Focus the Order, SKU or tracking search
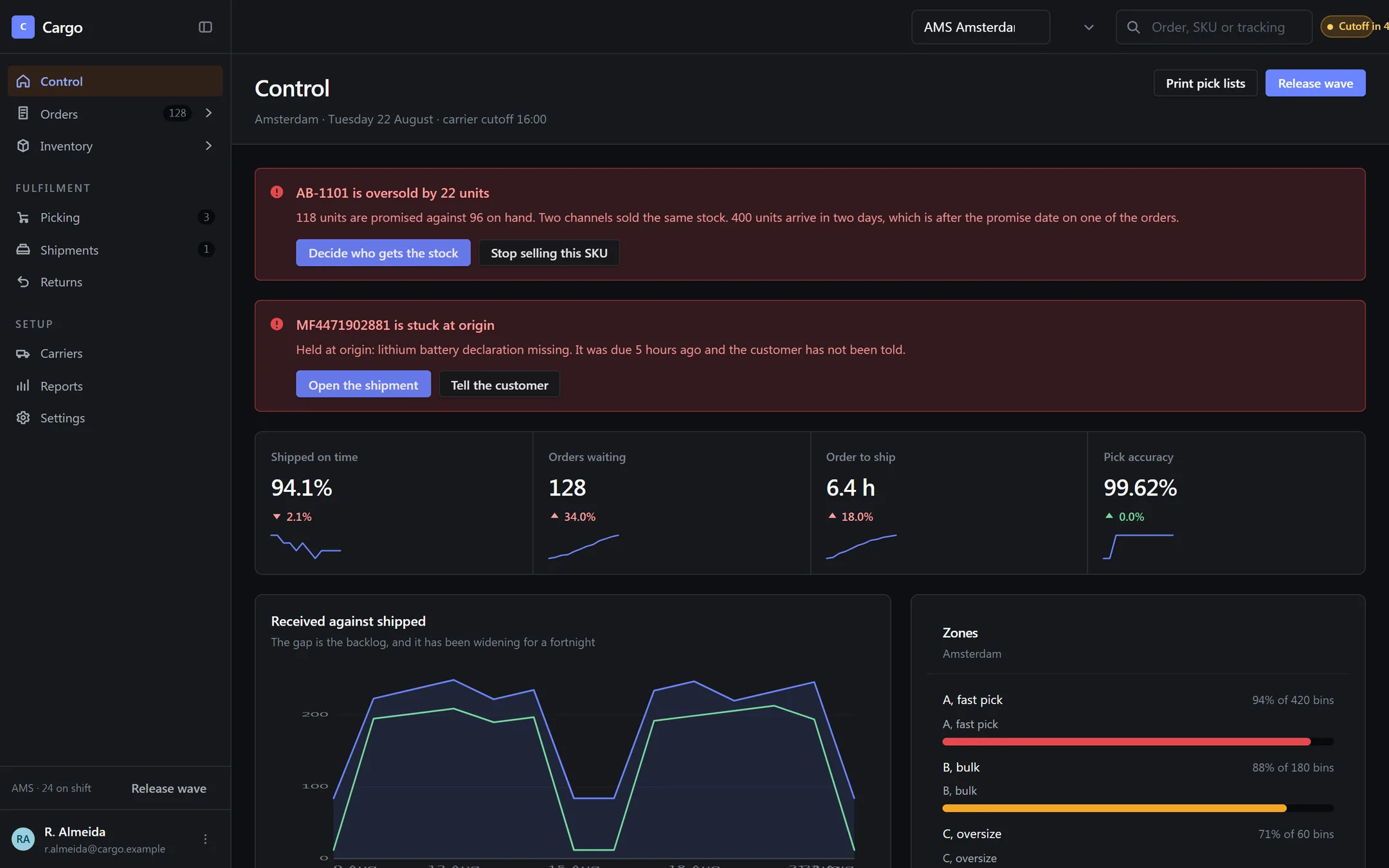 click(1214, 27)
